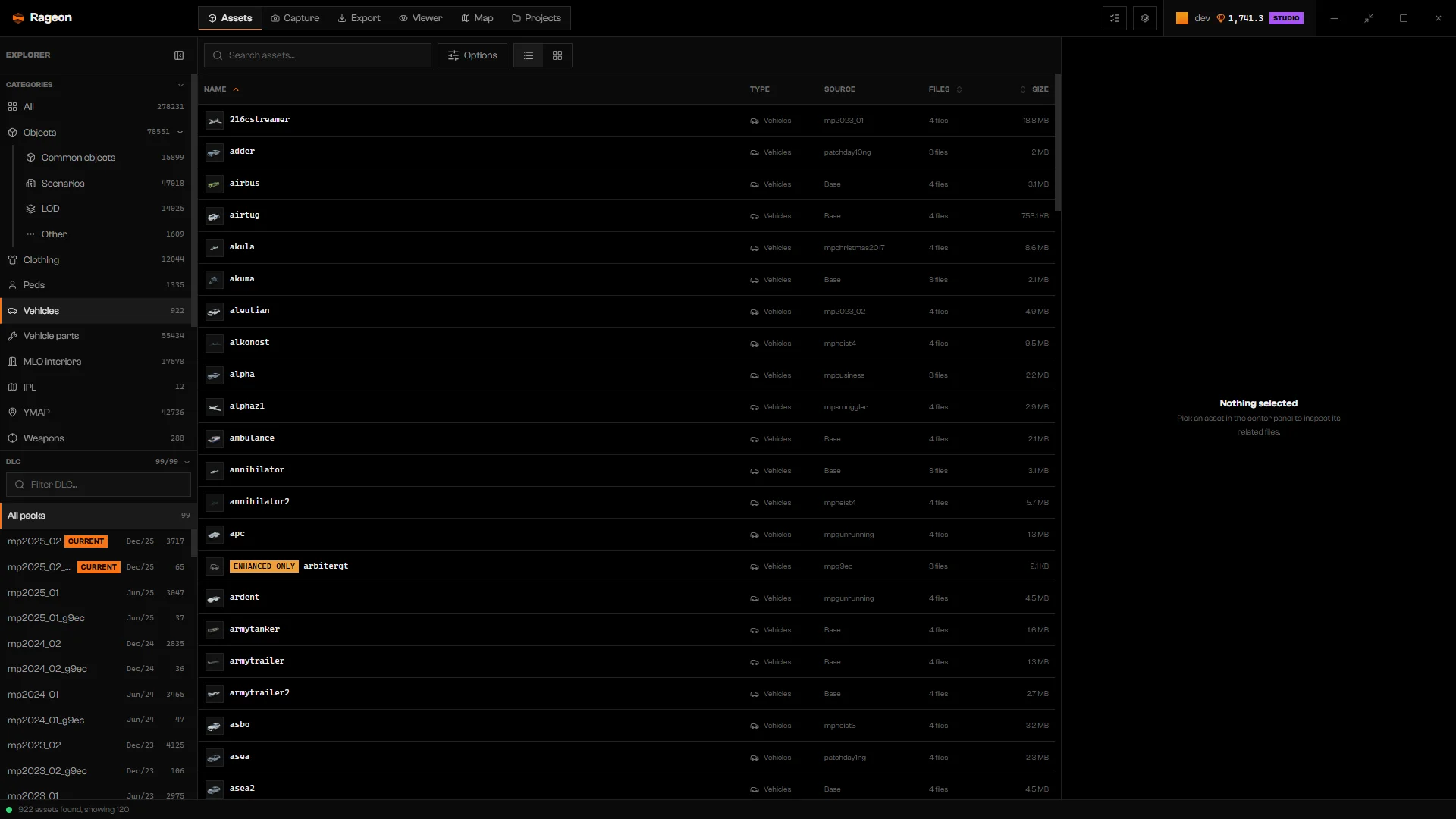Open the Map tab
Viewport: 1456px width, 819px height.
[x=478, y=18]
